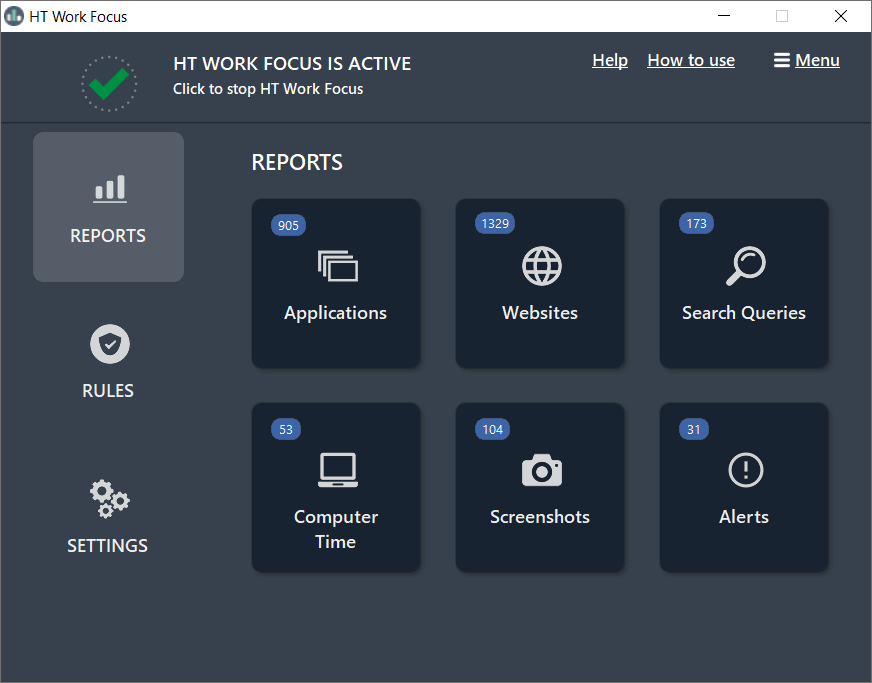Open the Applications report label
The width and height of the screenshot is (872, 683).
pos(335,313)
